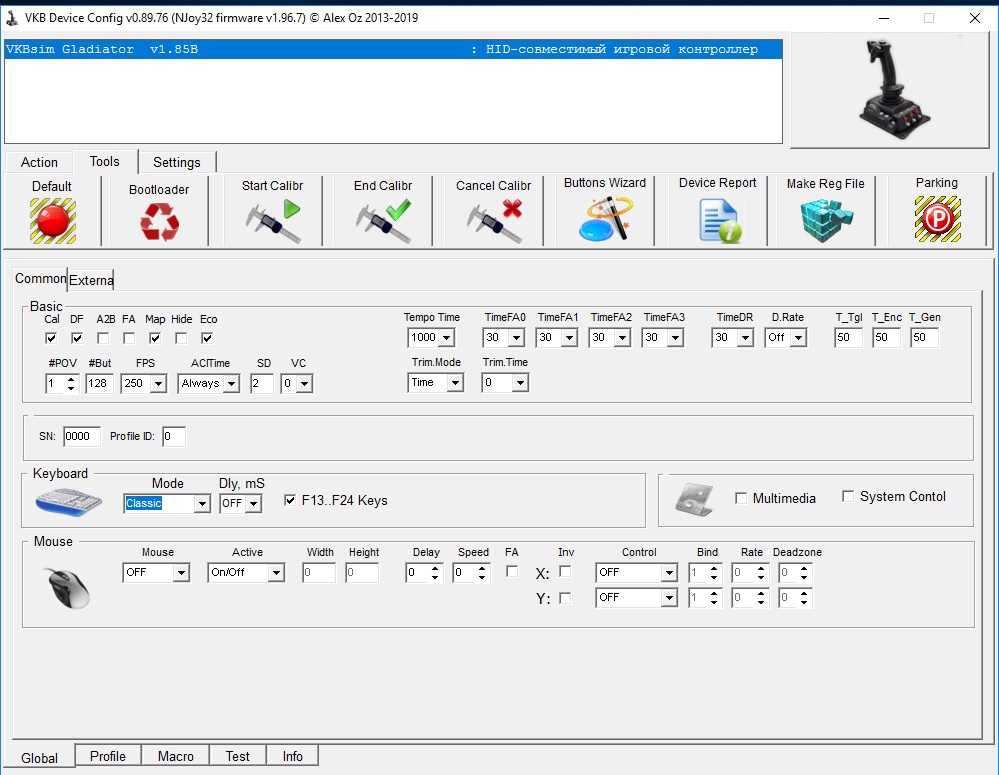Click the keyboard picture in the Keyboard group
This screenshot has height=775, width=999.
click(69, 502)
